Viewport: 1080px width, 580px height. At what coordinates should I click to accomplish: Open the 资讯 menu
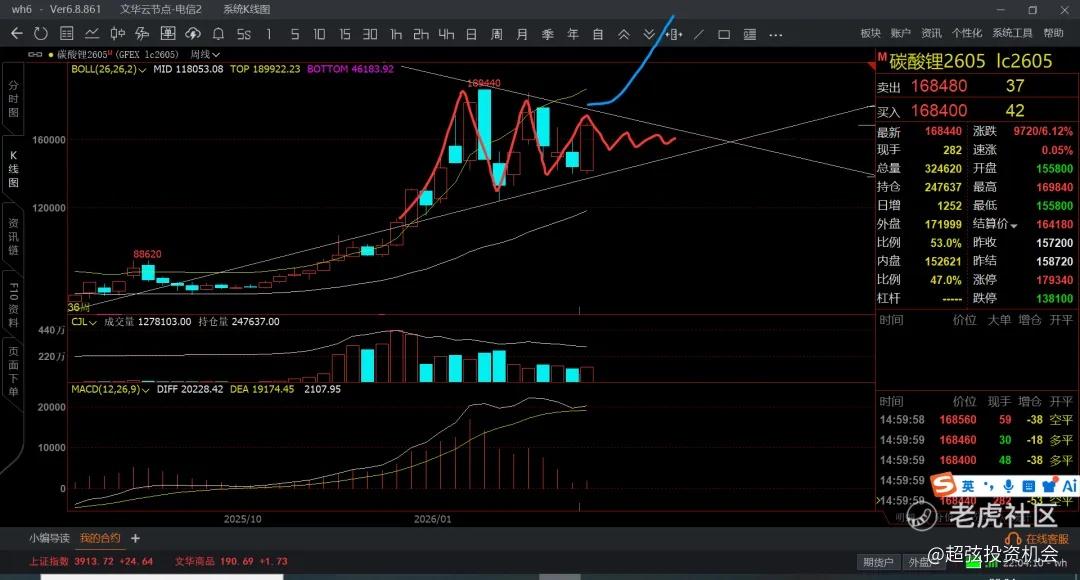click(931, 33)
